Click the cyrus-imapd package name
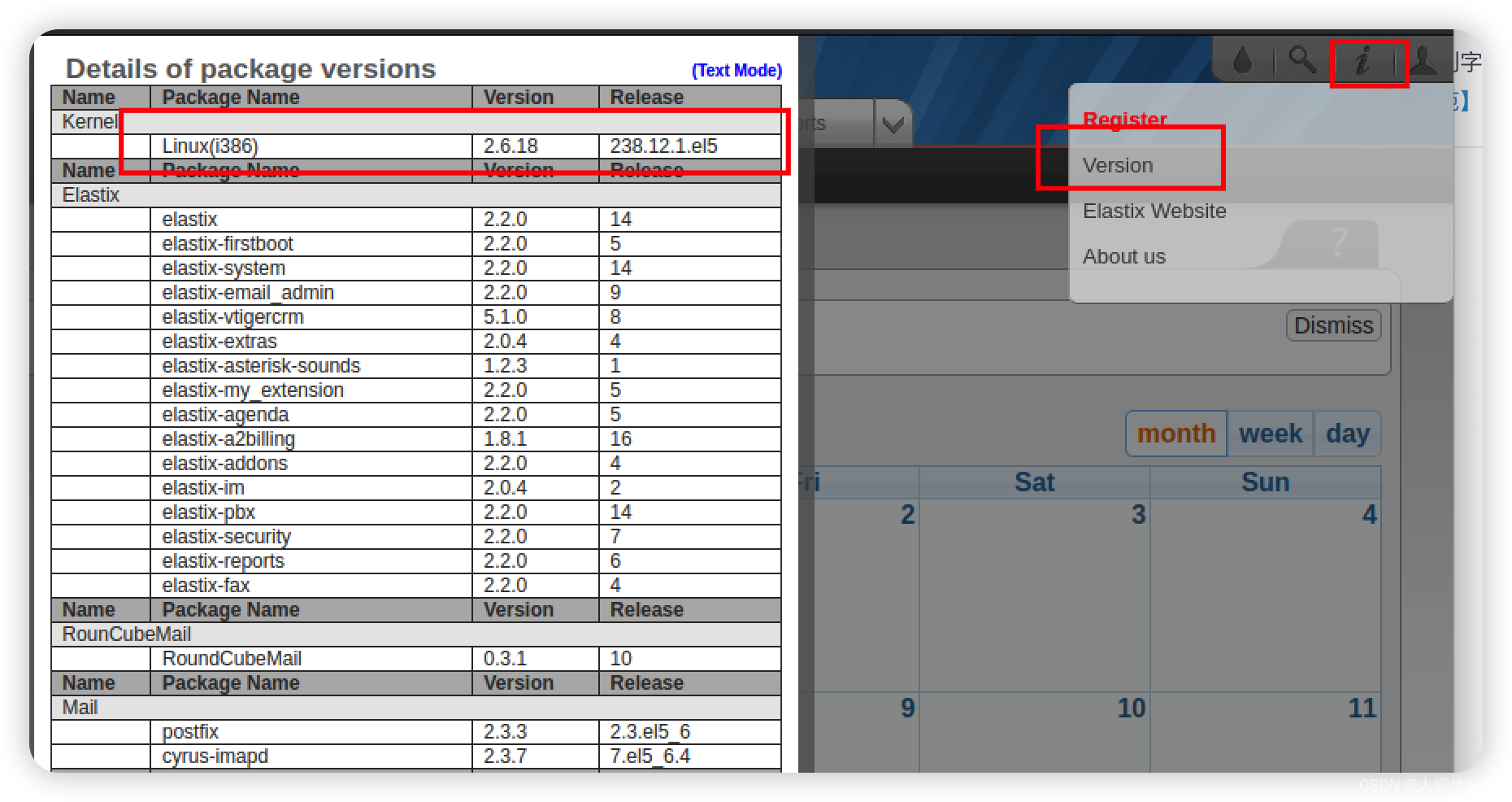 pos(215,756)
